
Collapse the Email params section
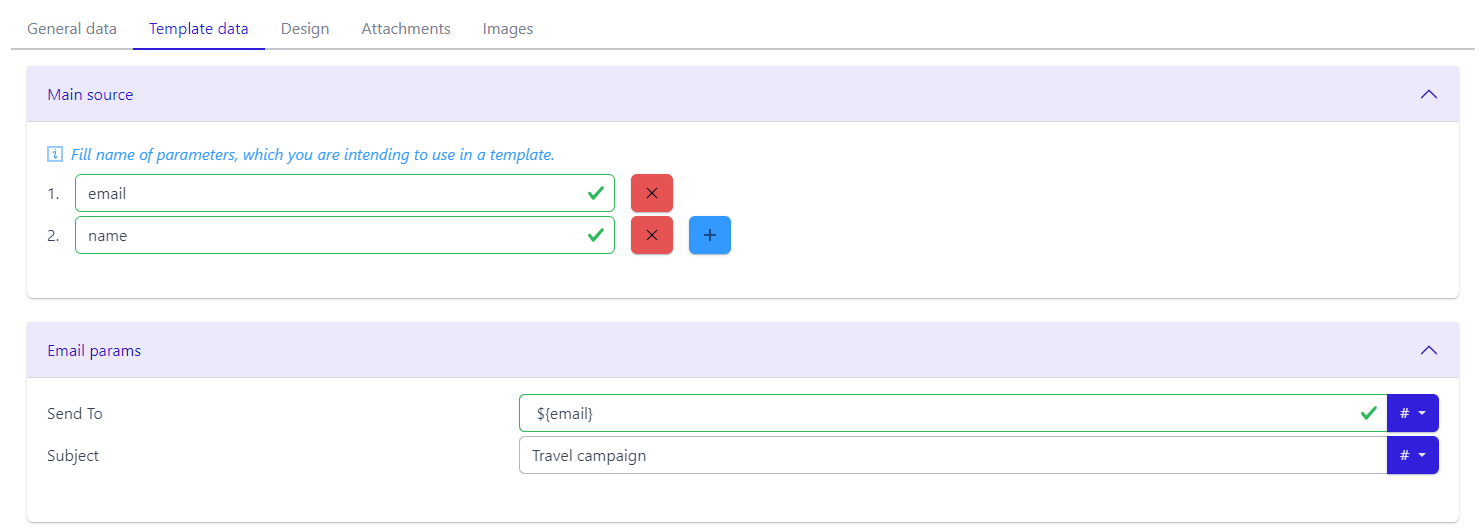coord(1429,350)
